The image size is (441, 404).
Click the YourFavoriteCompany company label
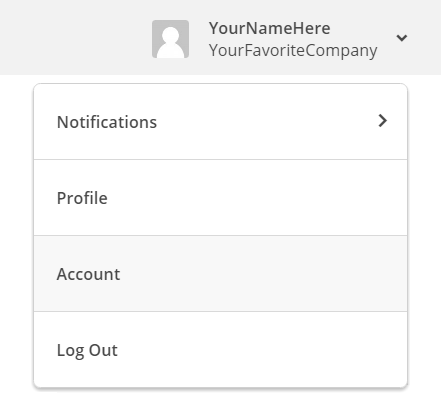tap(293, 51)
